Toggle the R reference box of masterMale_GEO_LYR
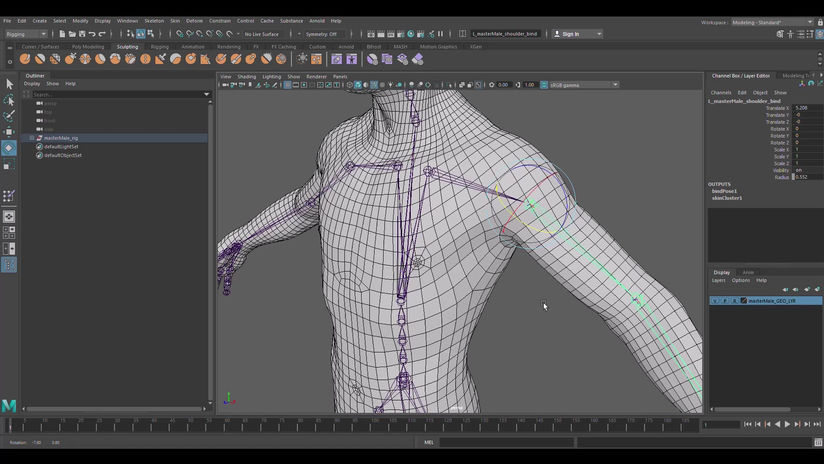The image size is (824, 464). (x=734, y=300)
